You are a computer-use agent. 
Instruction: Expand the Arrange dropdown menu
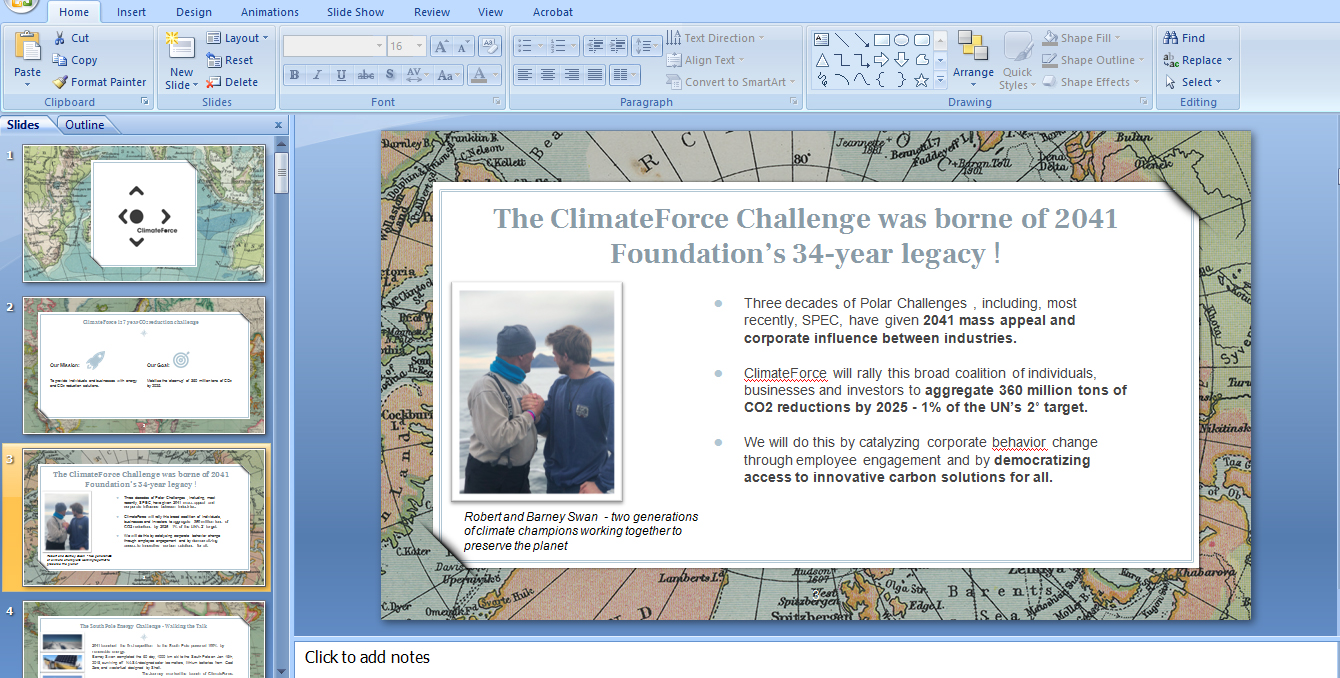[973, 73]
